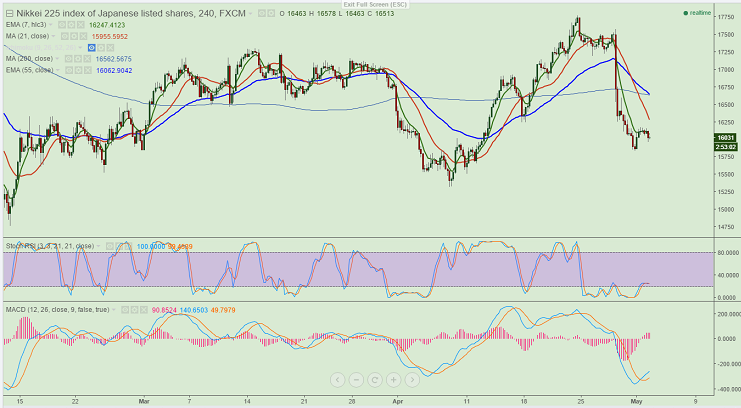Open EMA (55, close) format settings

(78, 70)
